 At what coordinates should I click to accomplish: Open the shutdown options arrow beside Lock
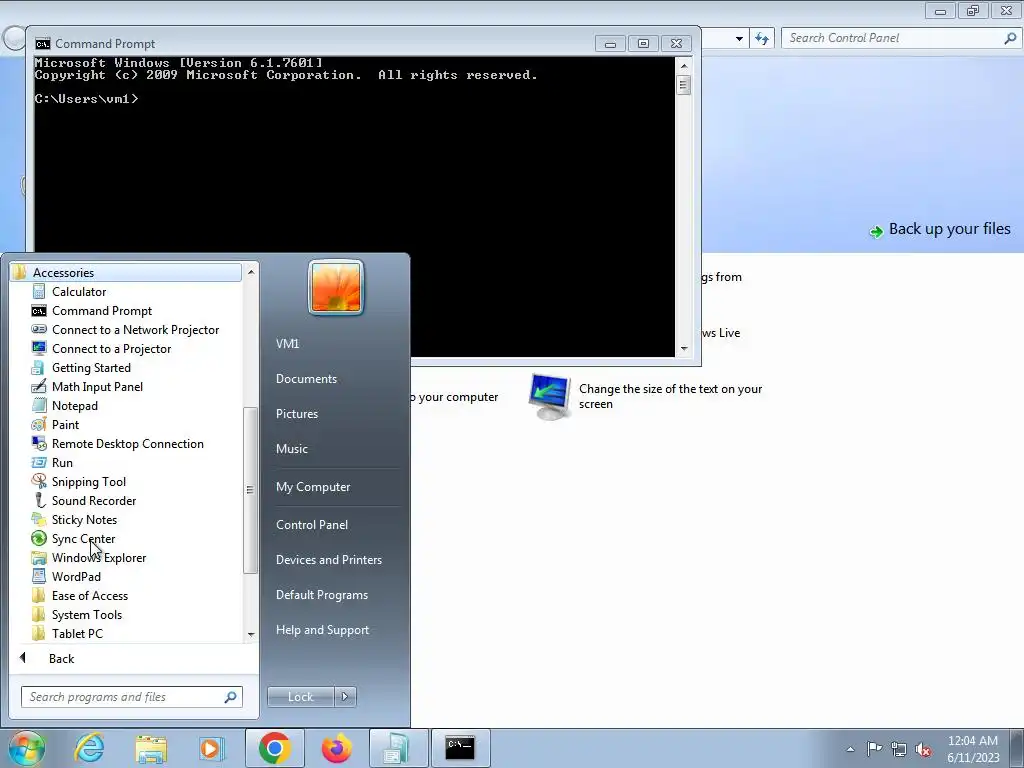[x=345, y=697]
